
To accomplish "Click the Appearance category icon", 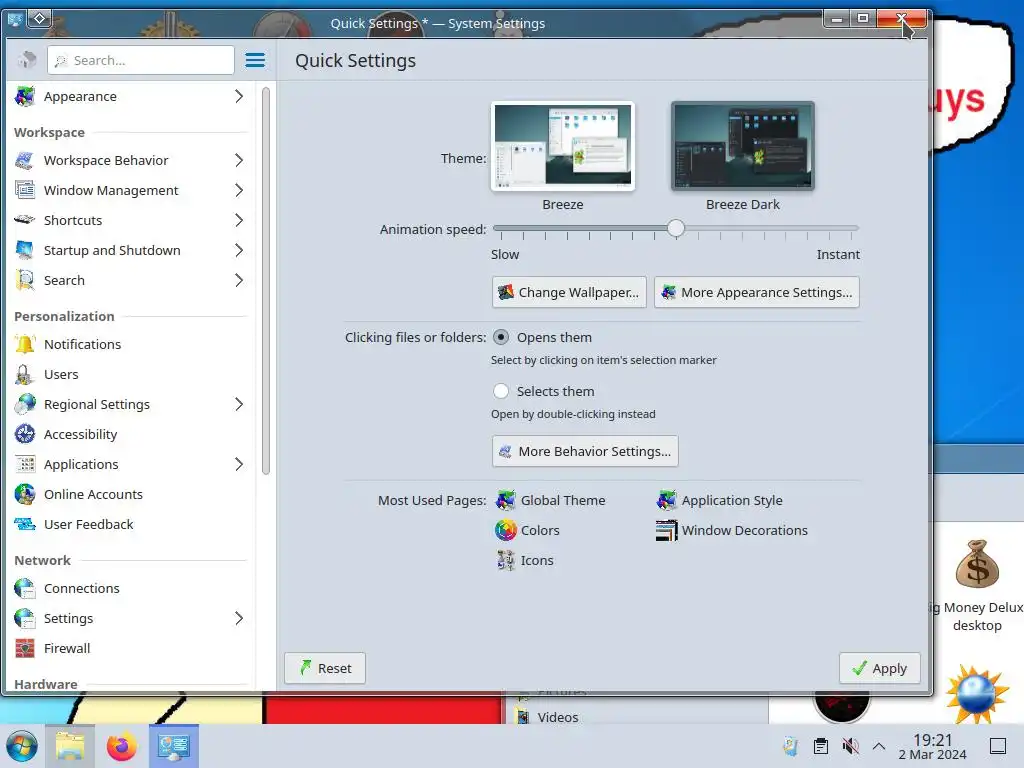I will [x=25, y=96].
